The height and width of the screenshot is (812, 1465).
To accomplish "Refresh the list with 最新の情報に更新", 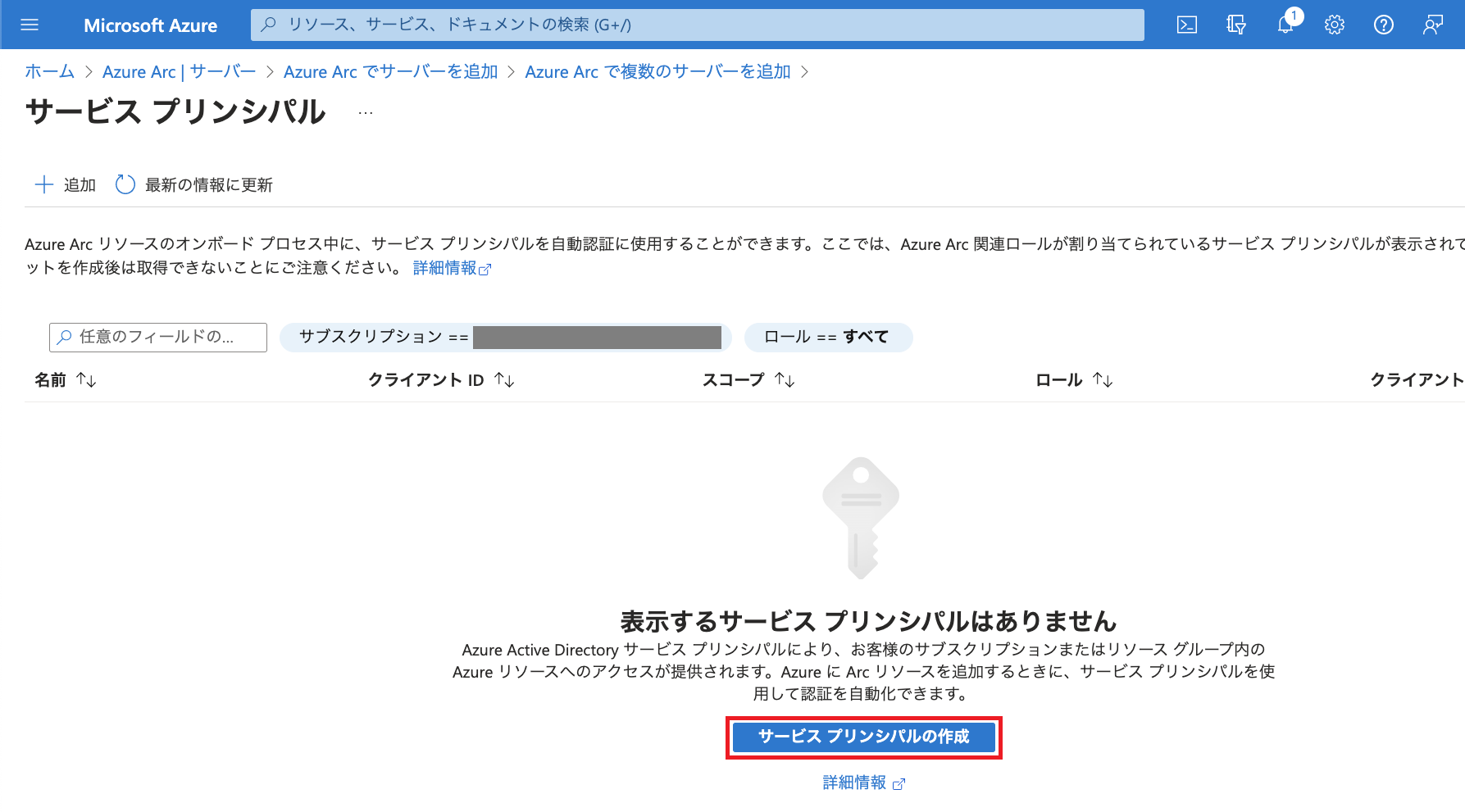I will pyautogui.click(x=194, y=184).
